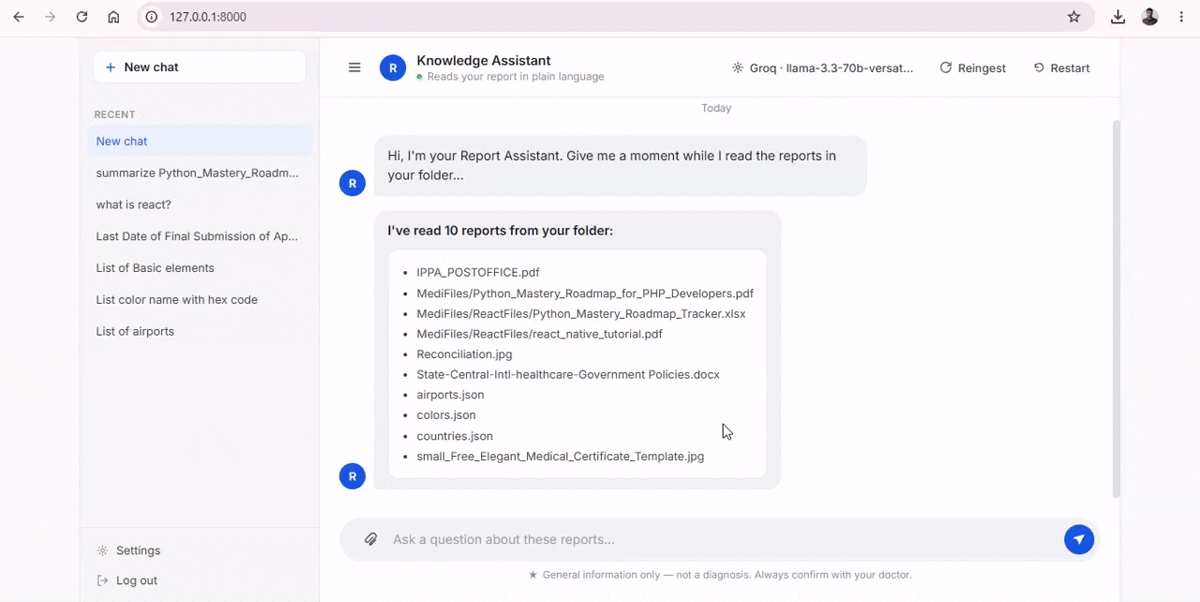Click IPPA_POSTOFFICE.pdf in the list
The image size is (1200, 602).
478,272
